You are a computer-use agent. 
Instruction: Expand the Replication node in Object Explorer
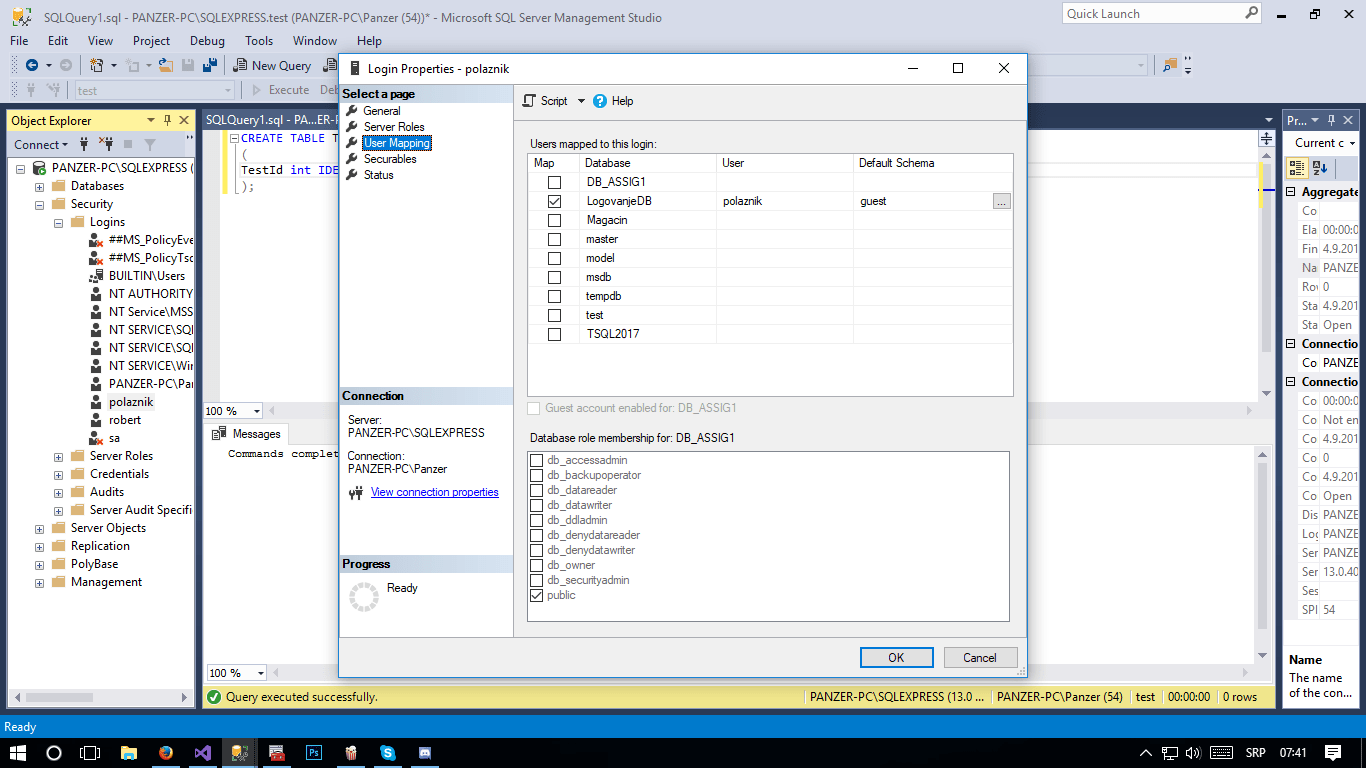pos(39,546)
